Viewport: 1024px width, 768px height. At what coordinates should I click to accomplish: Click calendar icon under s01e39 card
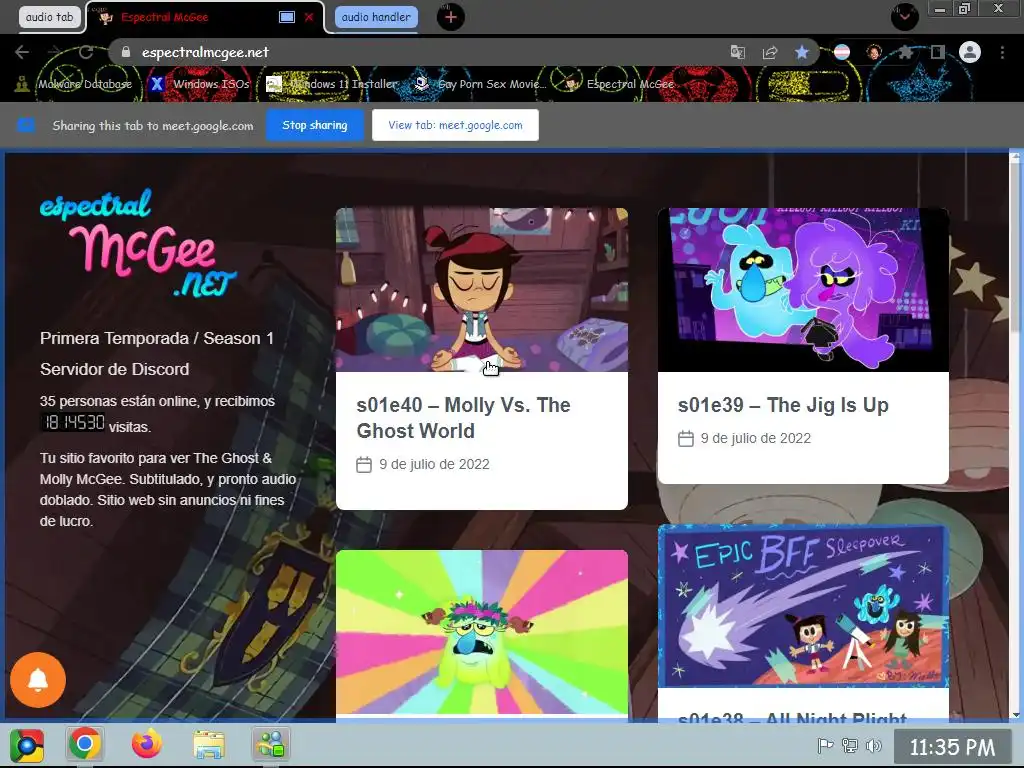pyautogui.click(x=686, y=438)
